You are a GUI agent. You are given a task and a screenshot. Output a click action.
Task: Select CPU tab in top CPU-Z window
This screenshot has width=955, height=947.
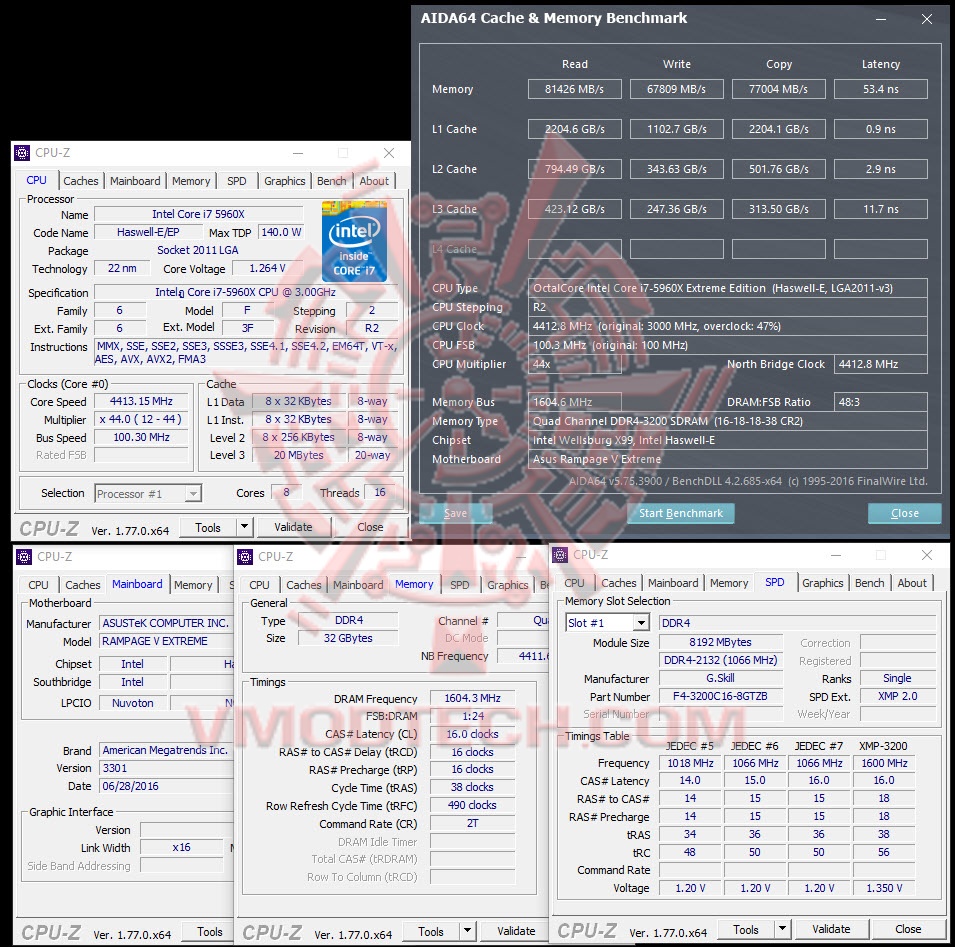point(37,180)
